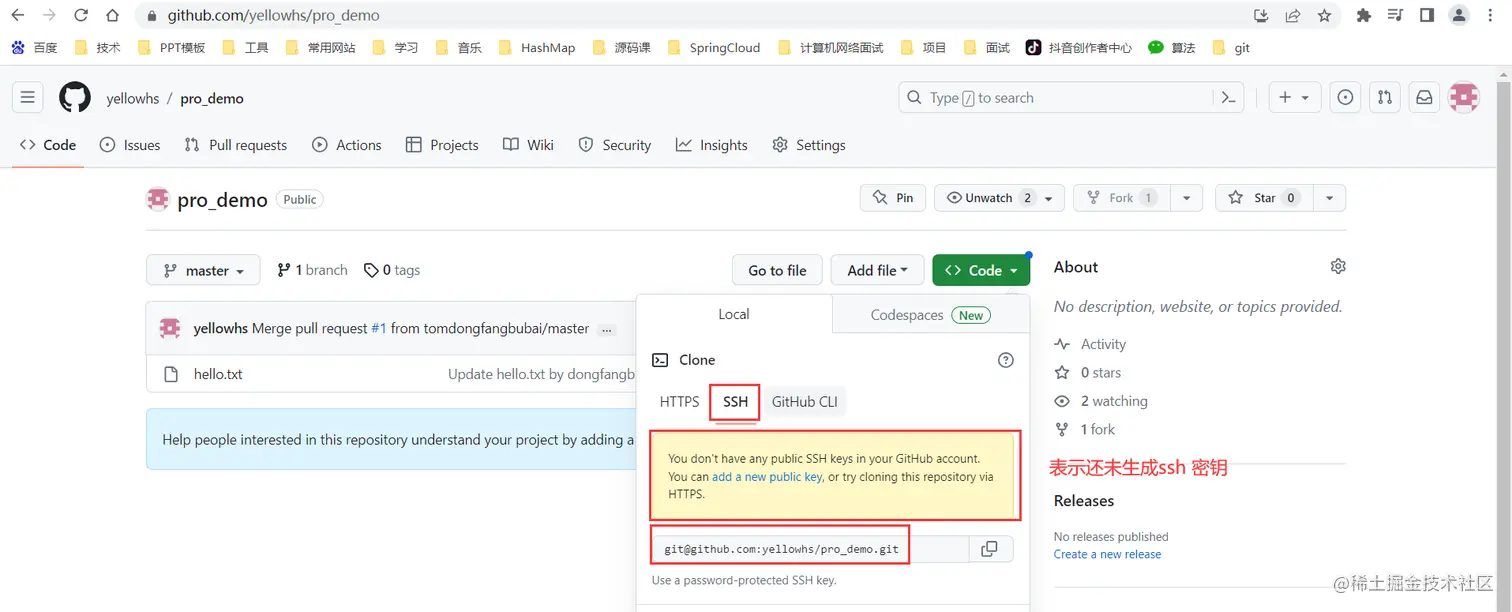Screen dimensions: 1512x612
Task: Open Chrome side panel icon
Action: [x=1427, y=15]
